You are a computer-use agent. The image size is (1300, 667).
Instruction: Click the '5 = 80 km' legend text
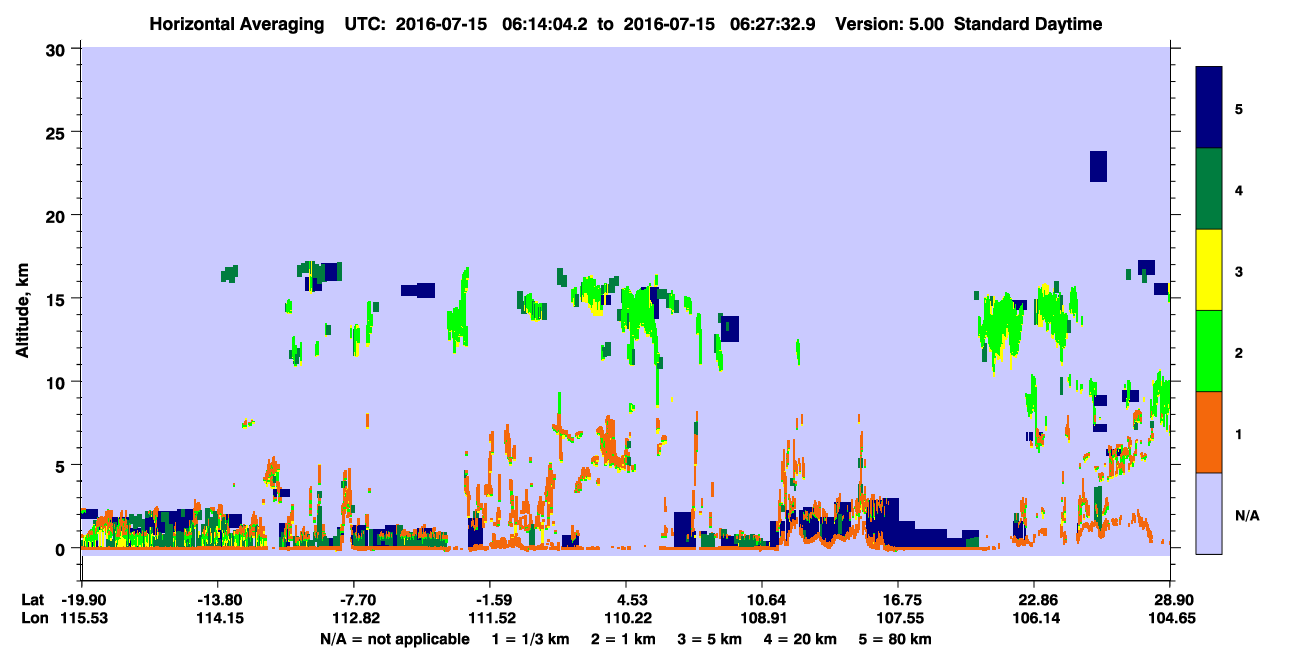896,639
